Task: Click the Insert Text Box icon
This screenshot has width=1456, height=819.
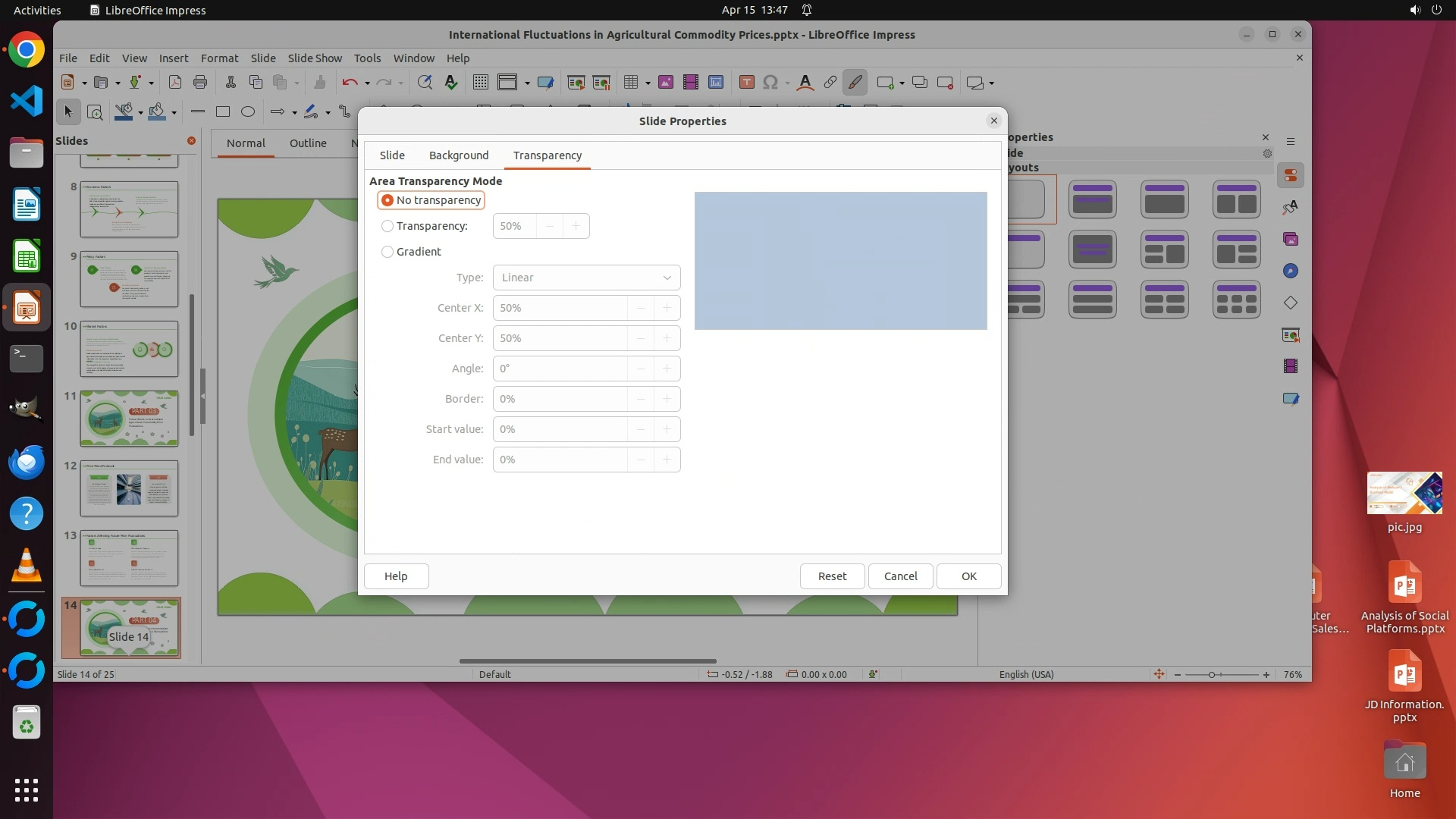Action: (746, 83)
